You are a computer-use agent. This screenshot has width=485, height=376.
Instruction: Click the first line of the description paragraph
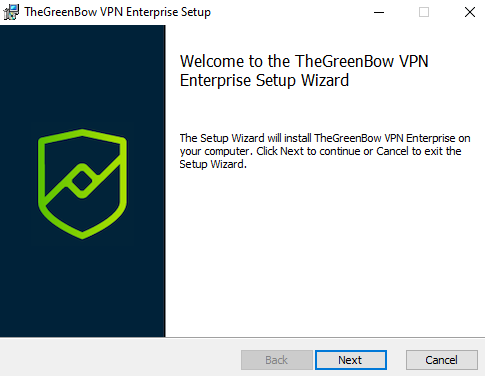325,138
